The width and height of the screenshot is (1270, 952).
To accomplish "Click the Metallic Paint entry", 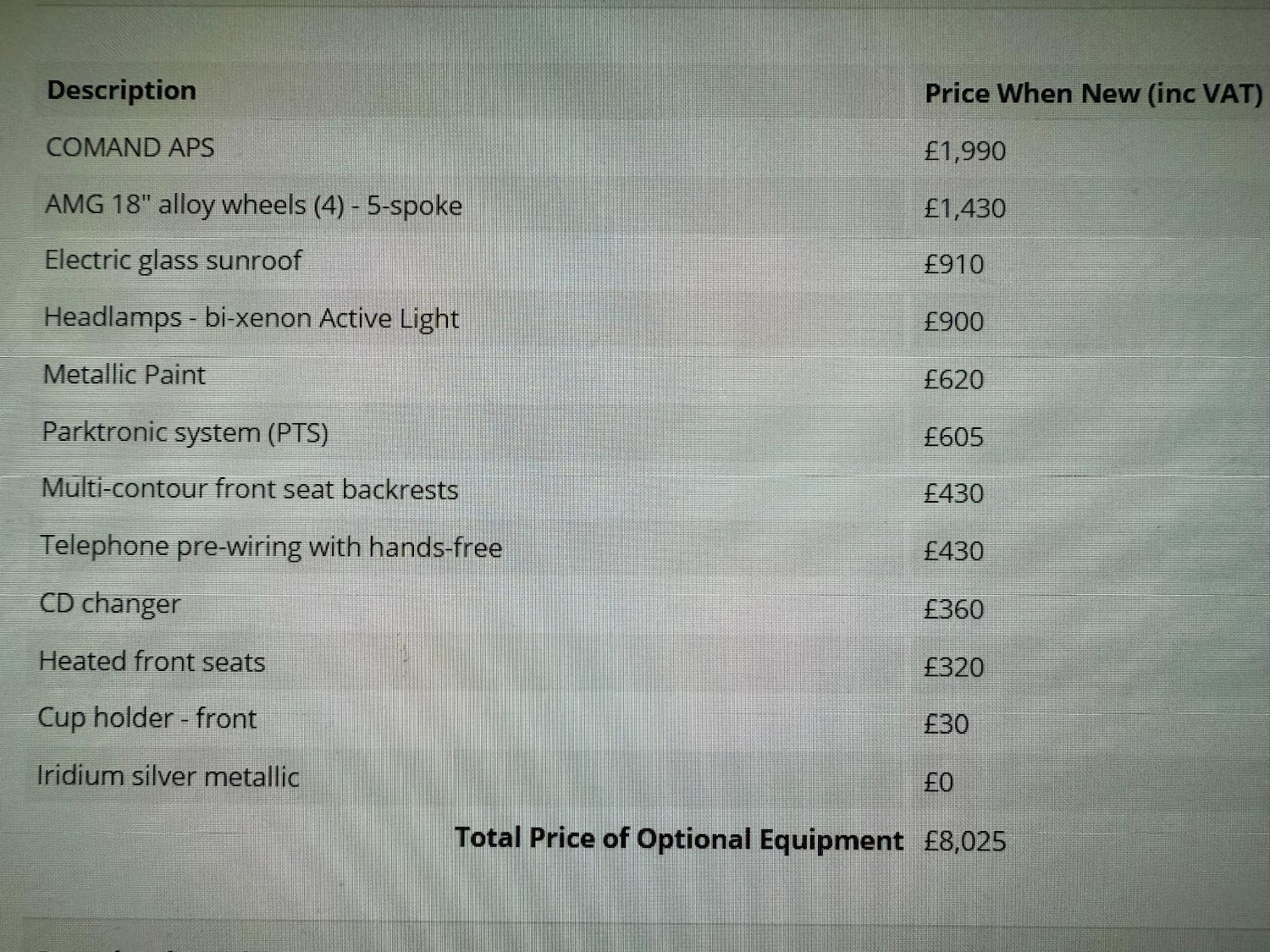I will pos(124,375).
